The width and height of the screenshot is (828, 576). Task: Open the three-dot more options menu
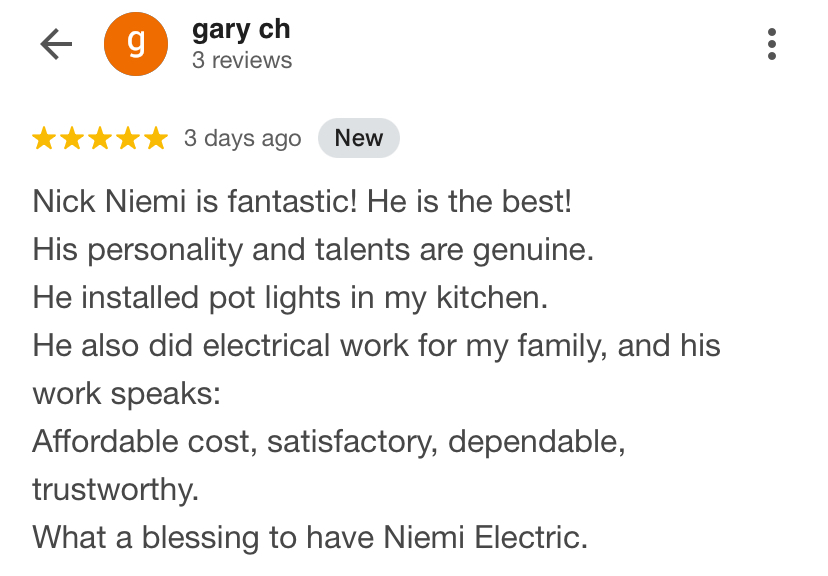[771, 44]
